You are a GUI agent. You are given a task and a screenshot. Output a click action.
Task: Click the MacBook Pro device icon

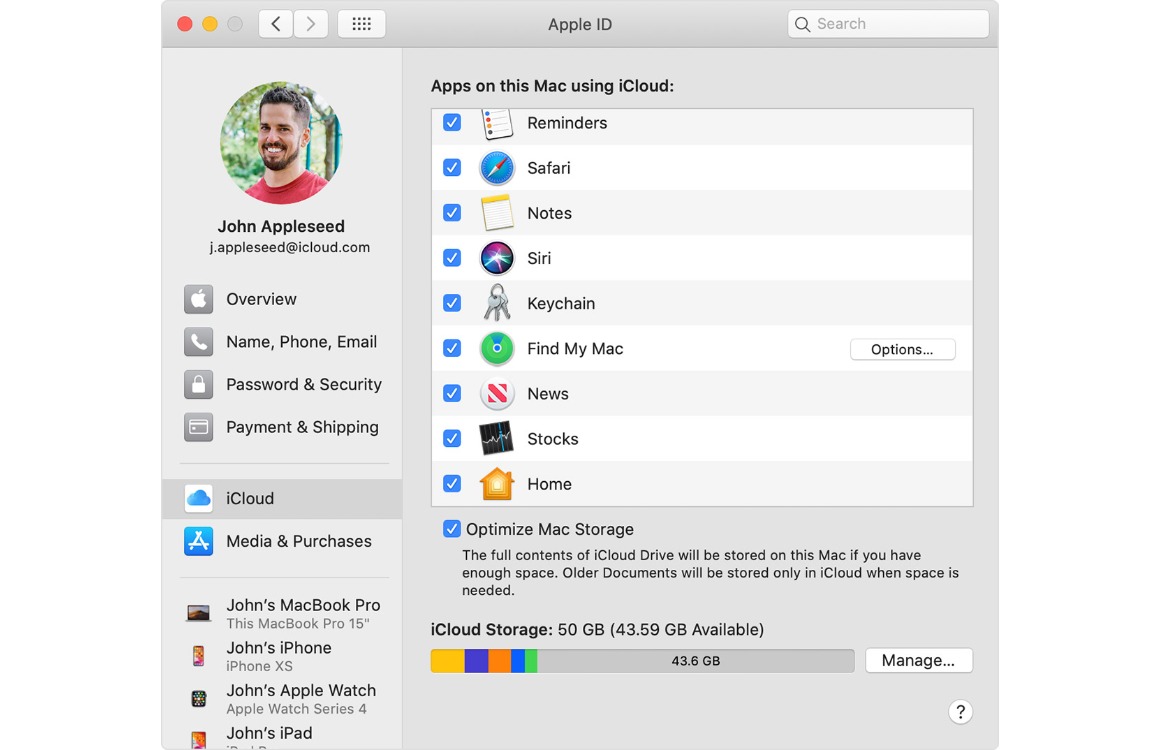[198, 613]
